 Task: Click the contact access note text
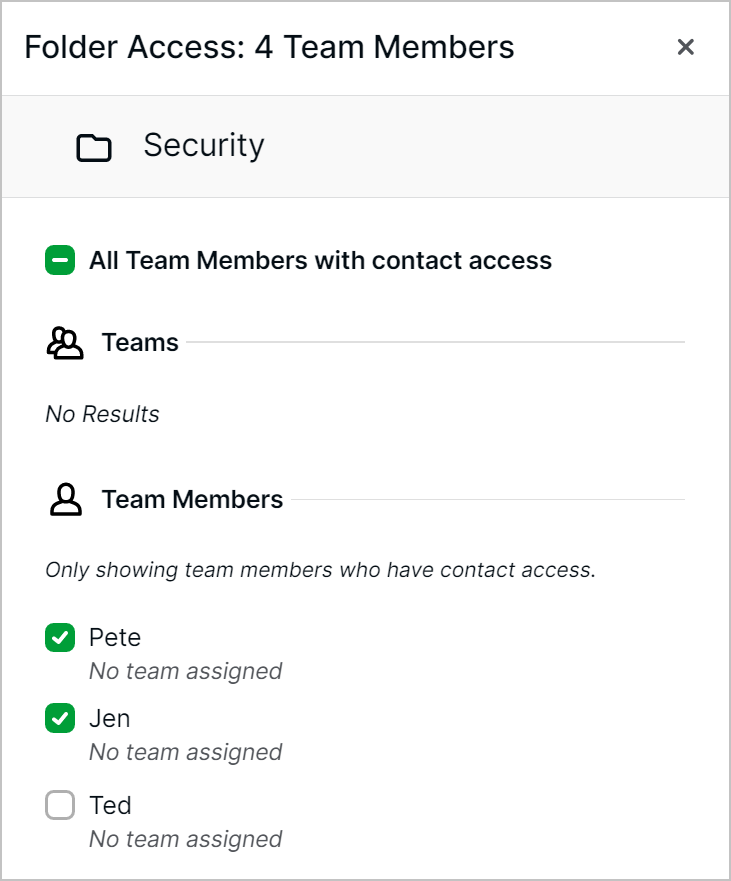tap(320, 571)
